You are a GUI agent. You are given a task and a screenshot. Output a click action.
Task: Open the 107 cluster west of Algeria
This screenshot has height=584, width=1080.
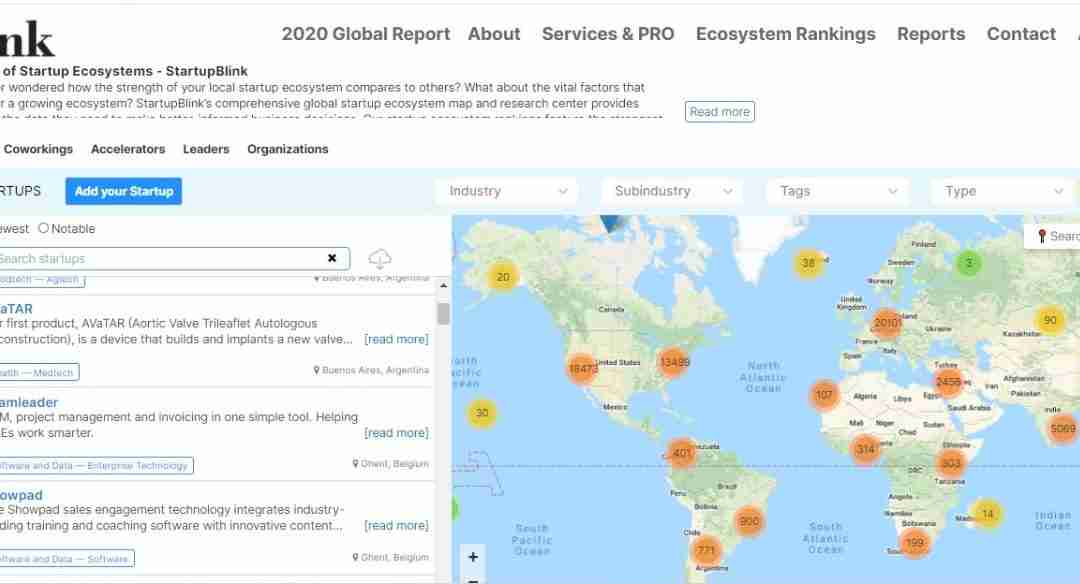pyautogui.click(x=824, y=395)
